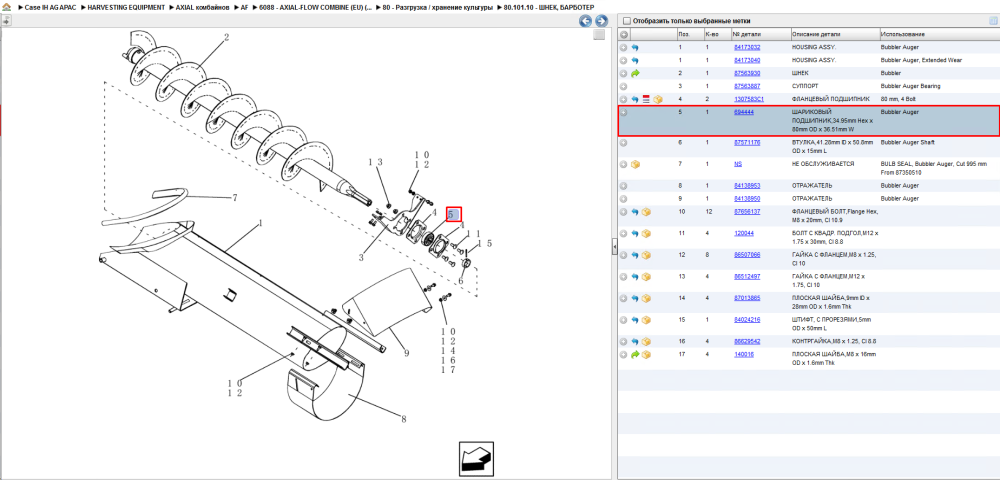This screenshot has width=1000, height=480.
Task: Click the plus icon in the table header
Action: [x=624, y=34]
